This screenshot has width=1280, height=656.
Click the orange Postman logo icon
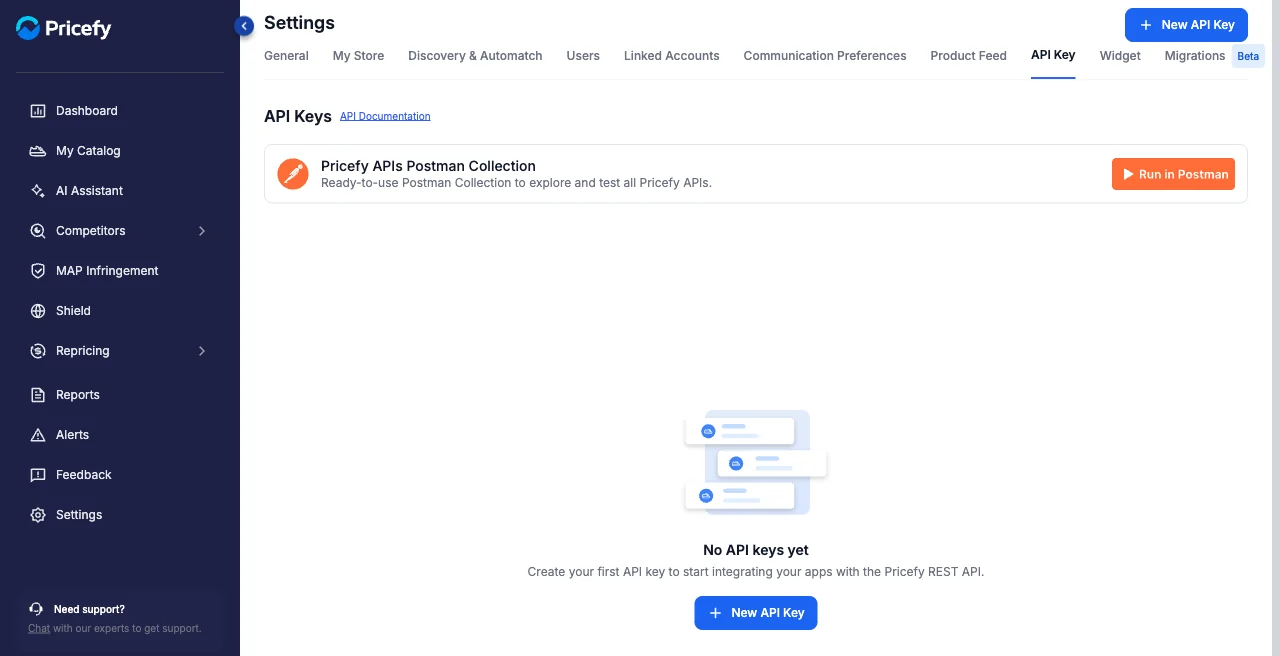coord(293,174)
